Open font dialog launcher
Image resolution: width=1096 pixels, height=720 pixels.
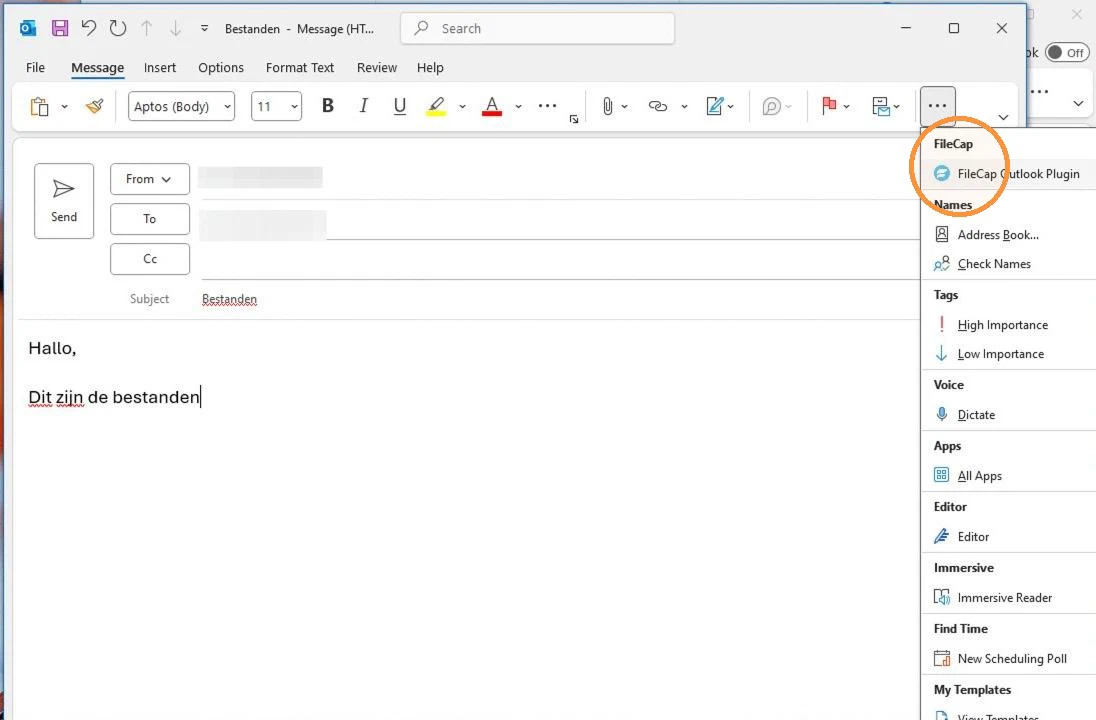pyautogui.click(x=574, y=120)
